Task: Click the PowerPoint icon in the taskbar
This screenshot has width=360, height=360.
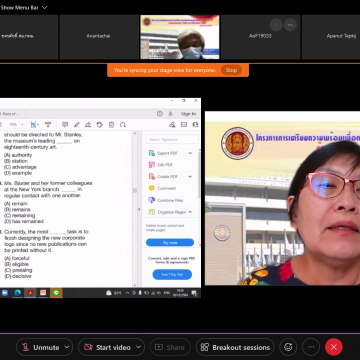Action: [x=43, y=293]
